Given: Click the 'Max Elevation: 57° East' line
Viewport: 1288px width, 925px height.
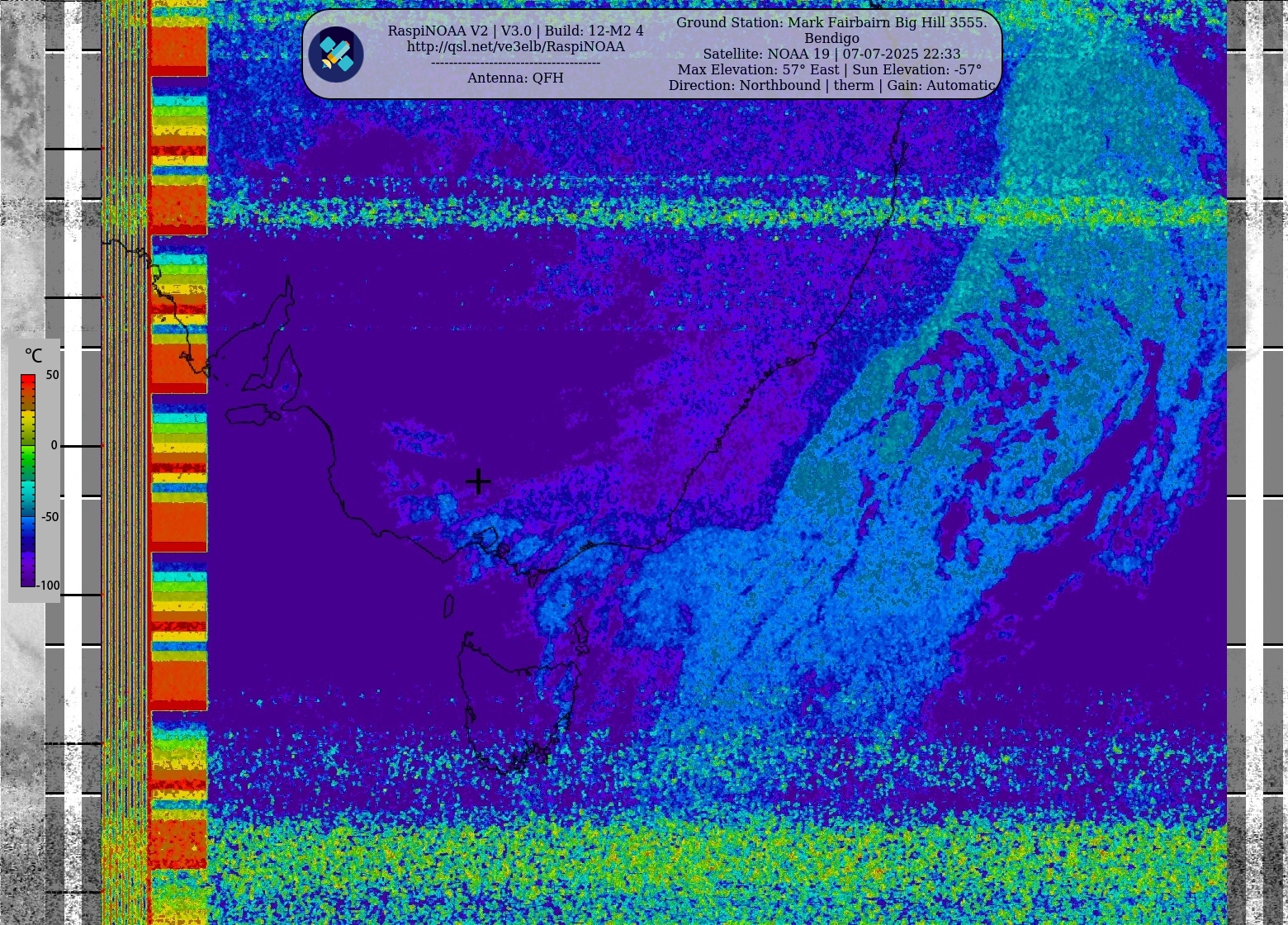Looking at the screenshot, I should [x=830, y=70].
